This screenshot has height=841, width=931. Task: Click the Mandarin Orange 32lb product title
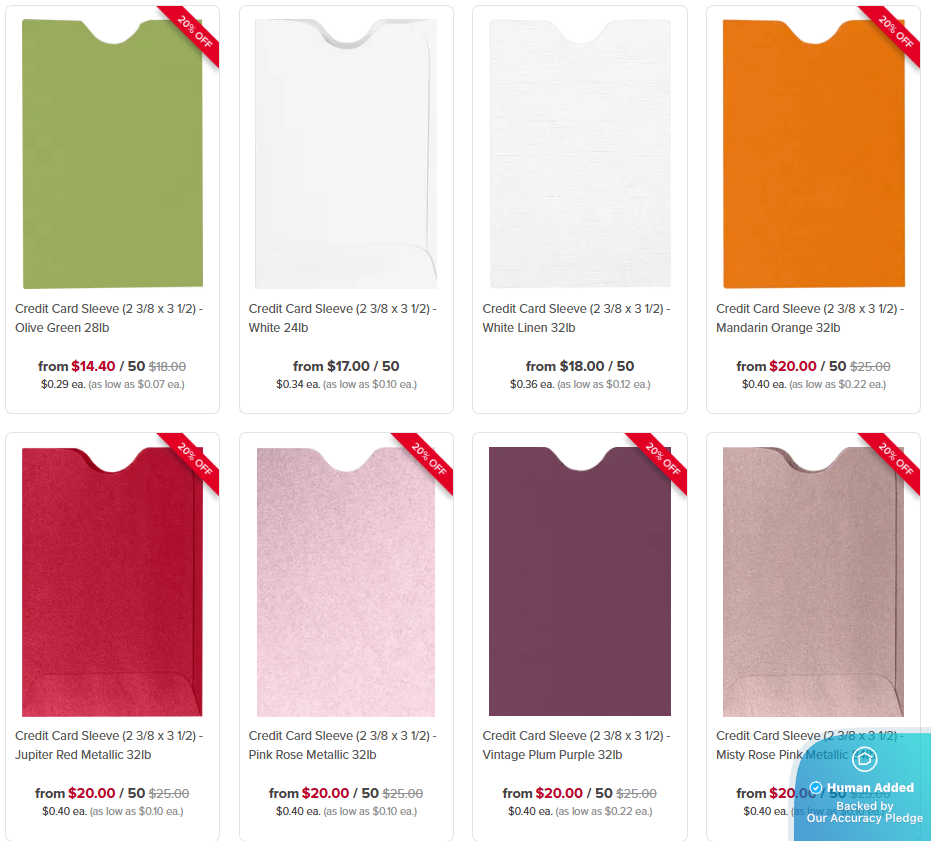click(810, 318)
